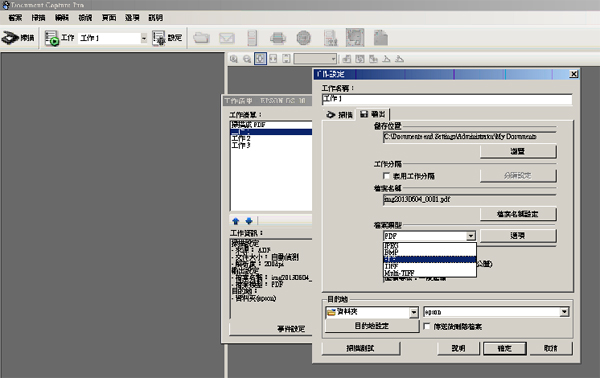Open the 說明 menu in menu bar
The width and height of the screenshot is (600, 378).
(x=156, y=18)
